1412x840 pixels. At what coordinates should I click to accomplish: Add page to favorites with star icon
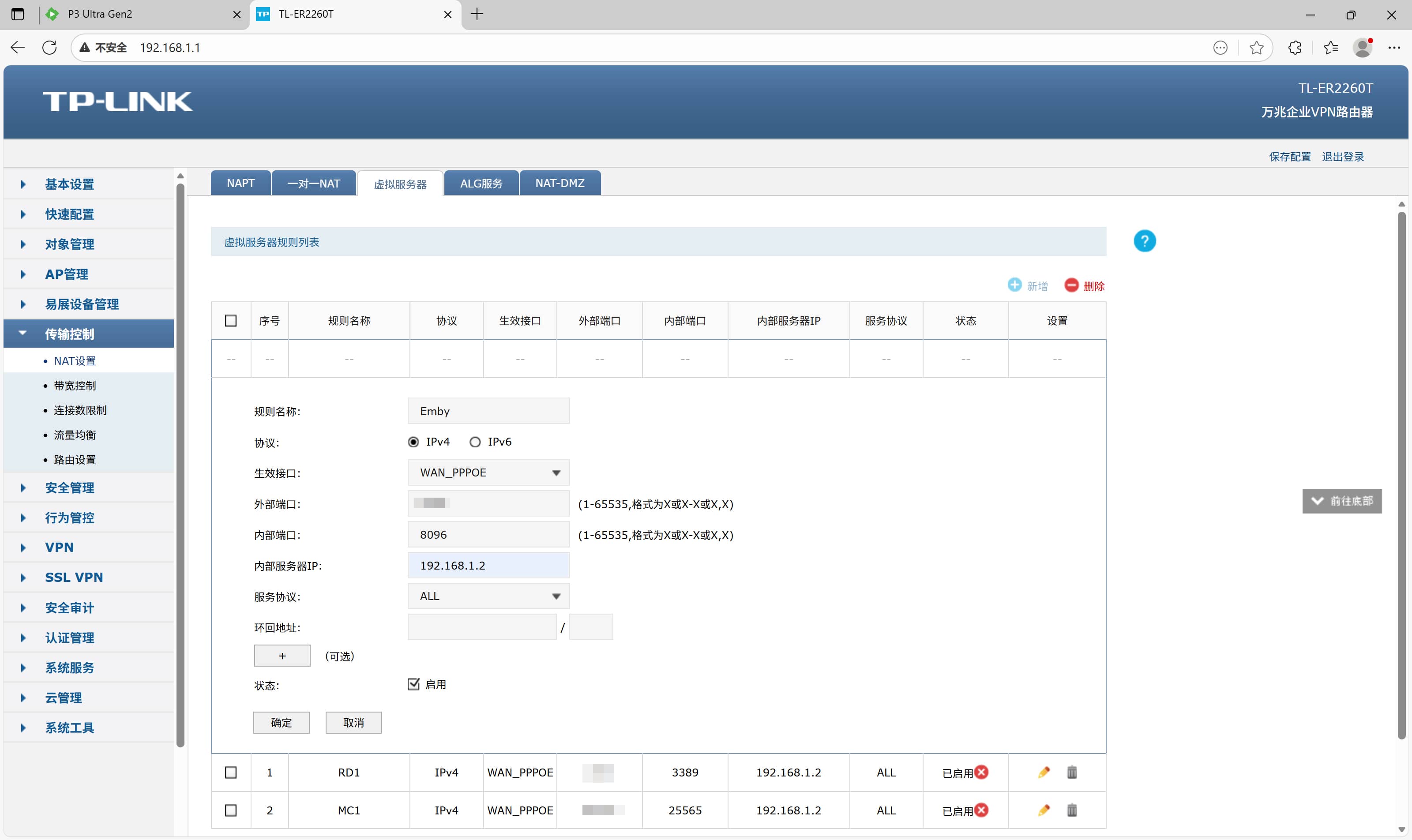[x=1256, y=48]
